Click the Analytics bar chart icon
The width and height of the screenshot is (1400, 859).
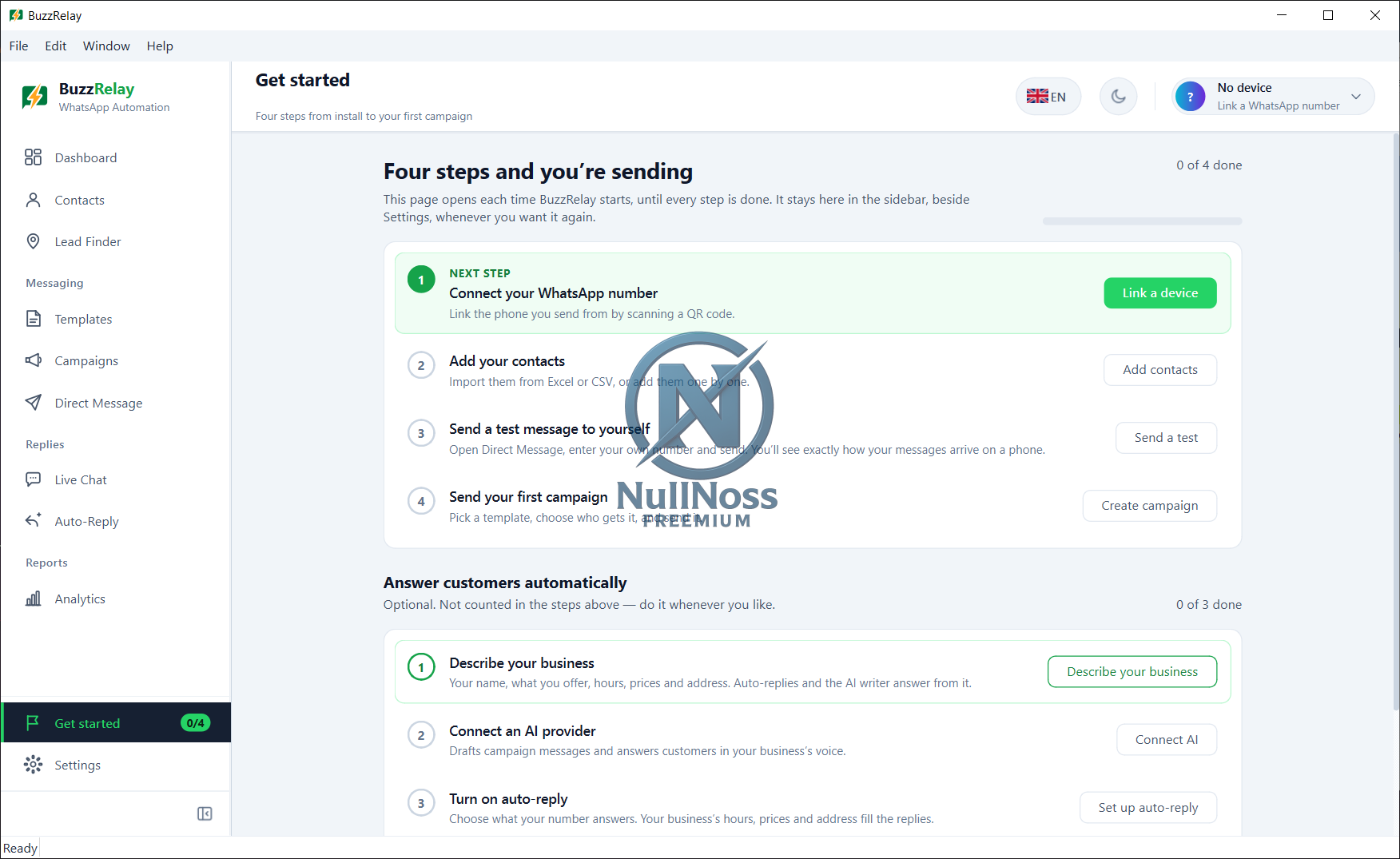tap(33, 599)
